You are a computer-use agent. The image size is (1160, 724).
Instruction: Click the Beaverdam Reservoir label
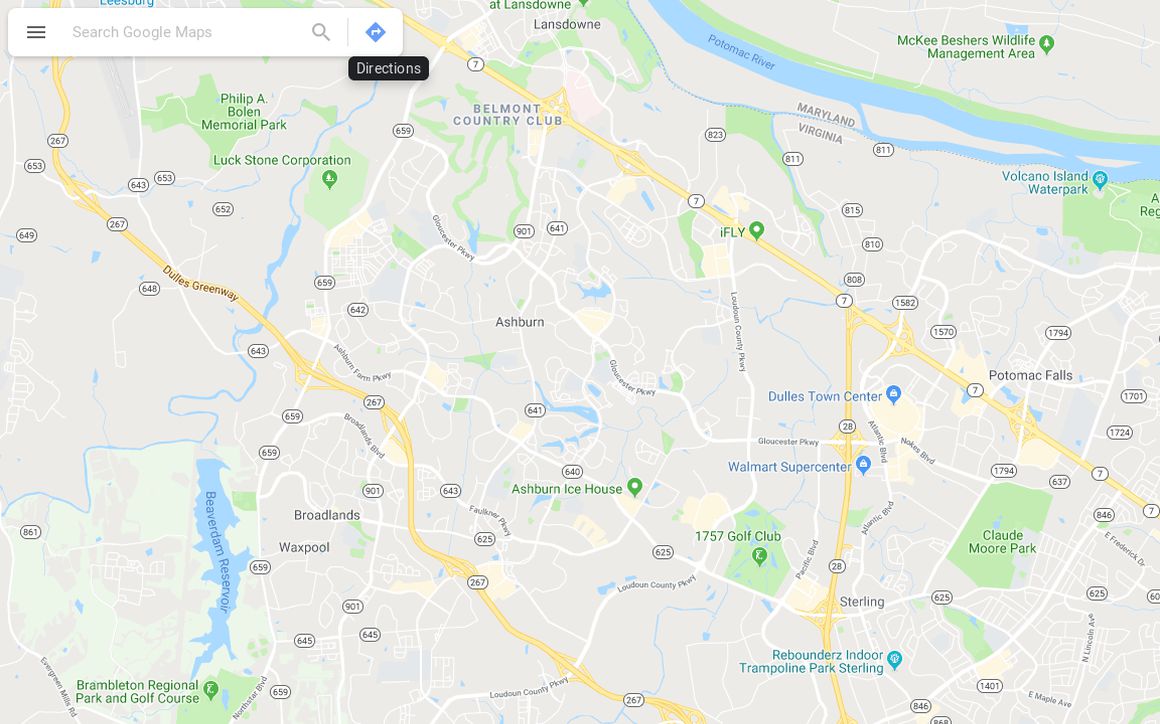coord(218,552)
